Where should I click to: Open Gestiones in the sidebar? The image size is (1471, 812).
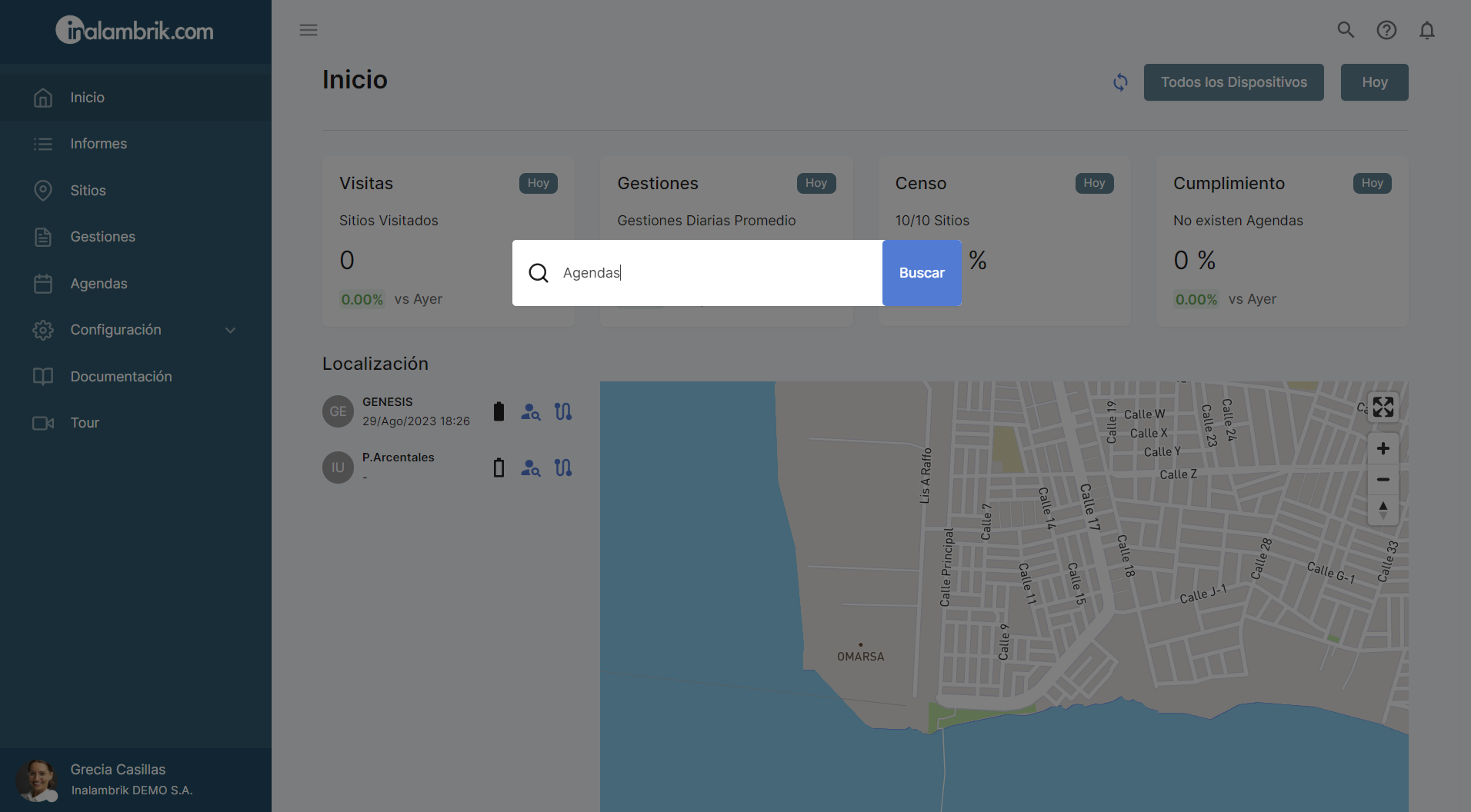pyautogui.click(x=135, y=237)
